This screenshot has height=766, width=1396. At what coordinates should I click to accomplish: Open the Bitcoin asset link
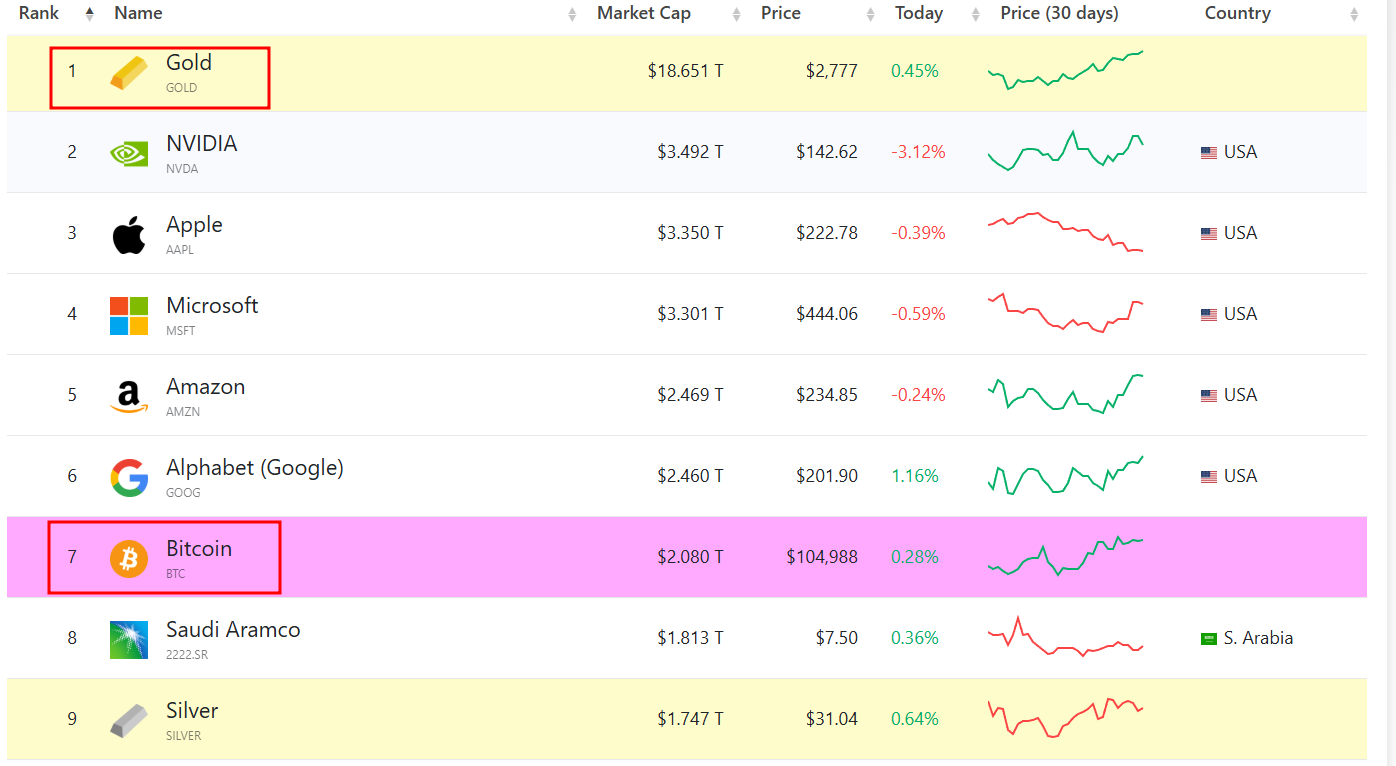[199, 549]
